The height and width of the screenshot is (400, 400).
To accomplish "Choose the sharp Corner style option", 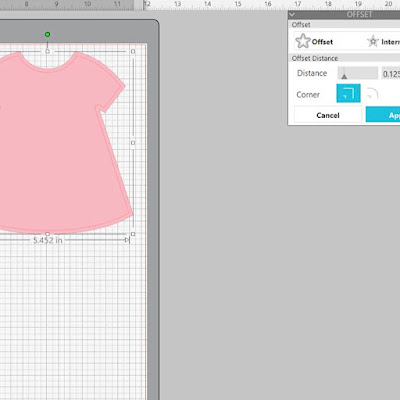I will [348, 93].
